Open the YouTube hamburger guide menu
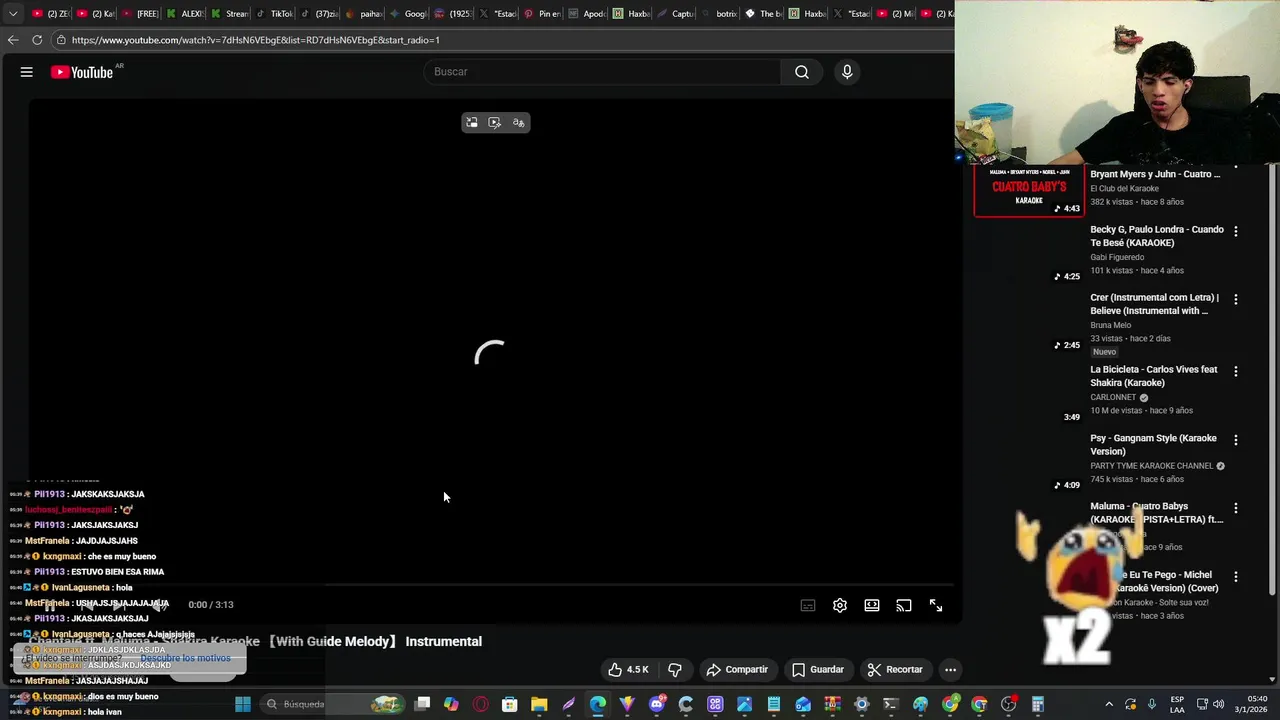The height and width of the screenshot is (720, 1280). click(27, 72)
